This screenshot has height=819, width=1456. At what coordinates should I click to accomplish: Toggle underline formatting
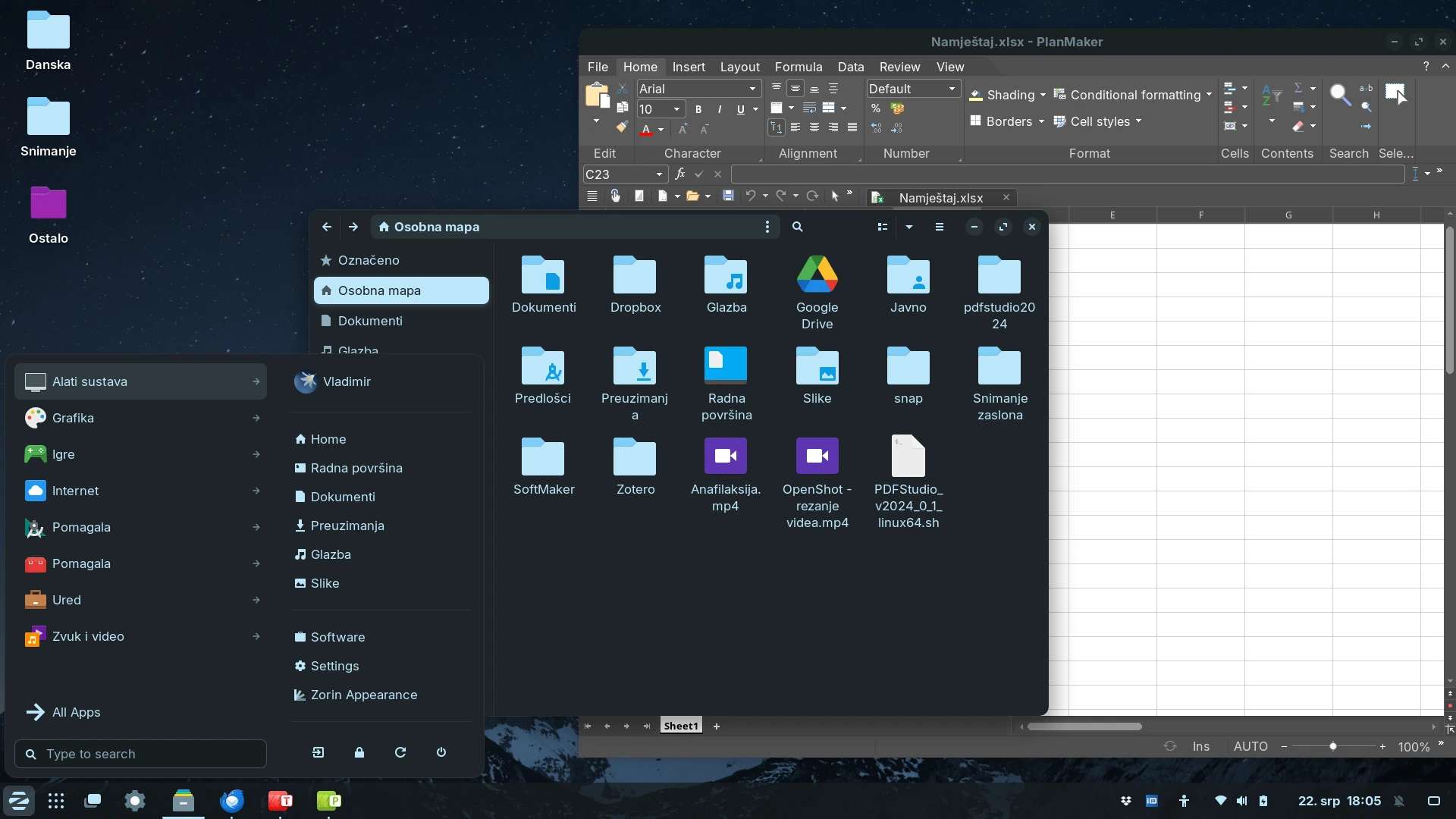pos(741,108)
